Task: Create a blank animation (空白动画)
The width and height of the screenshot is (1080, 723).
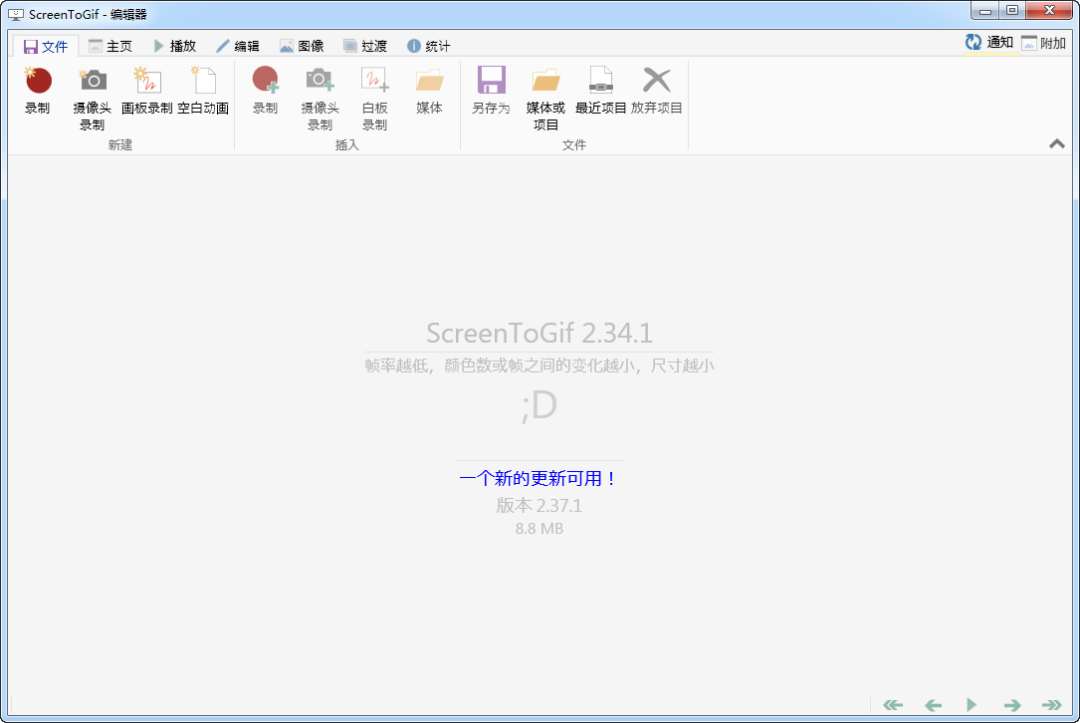Action: coord(203,90)
